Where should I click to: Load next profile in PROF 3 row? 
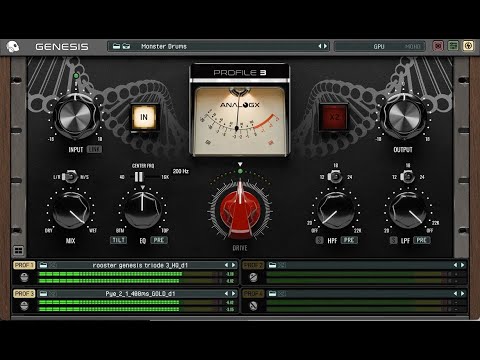tap(233, 294)
